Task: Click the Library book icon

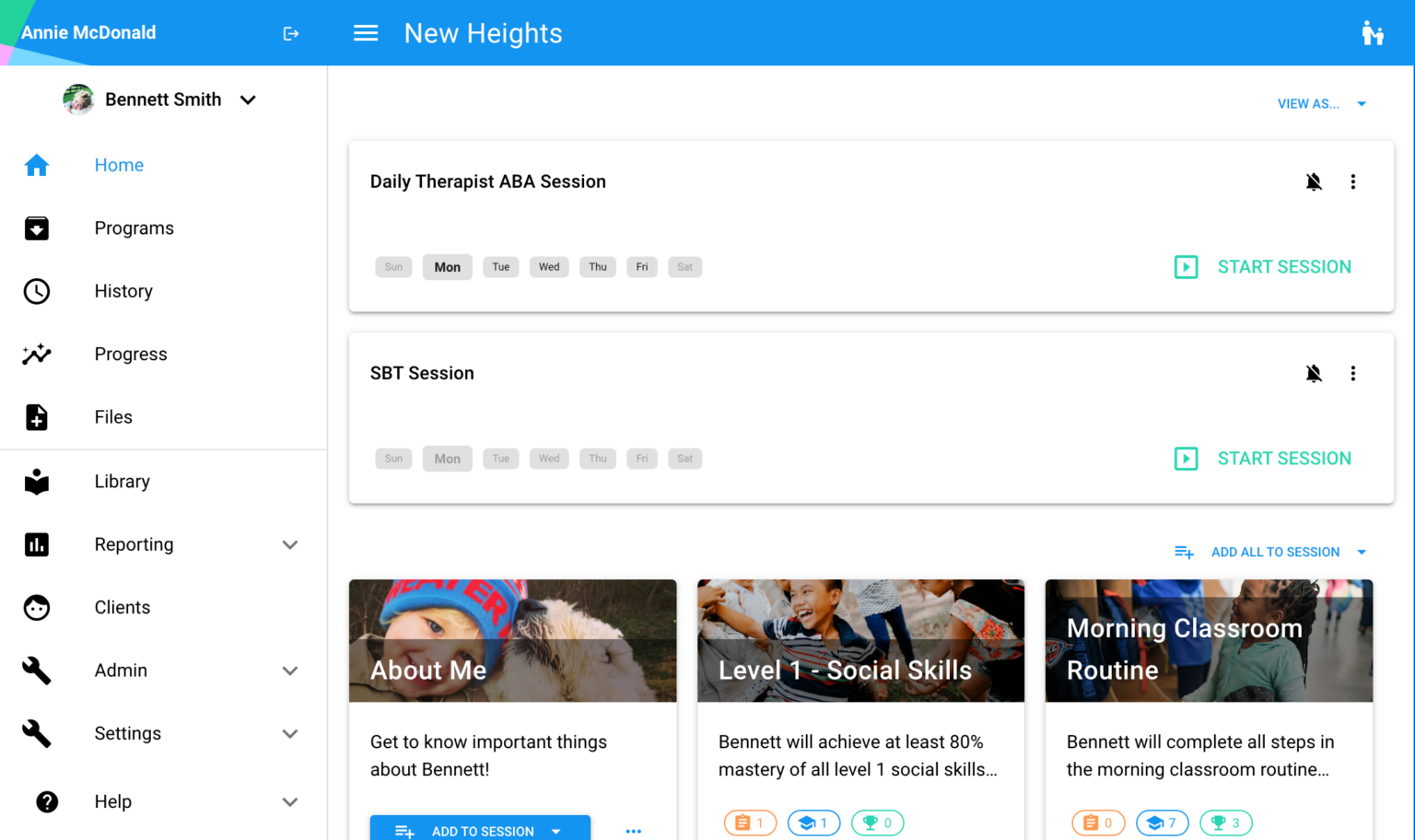Action: coord(37,482)
